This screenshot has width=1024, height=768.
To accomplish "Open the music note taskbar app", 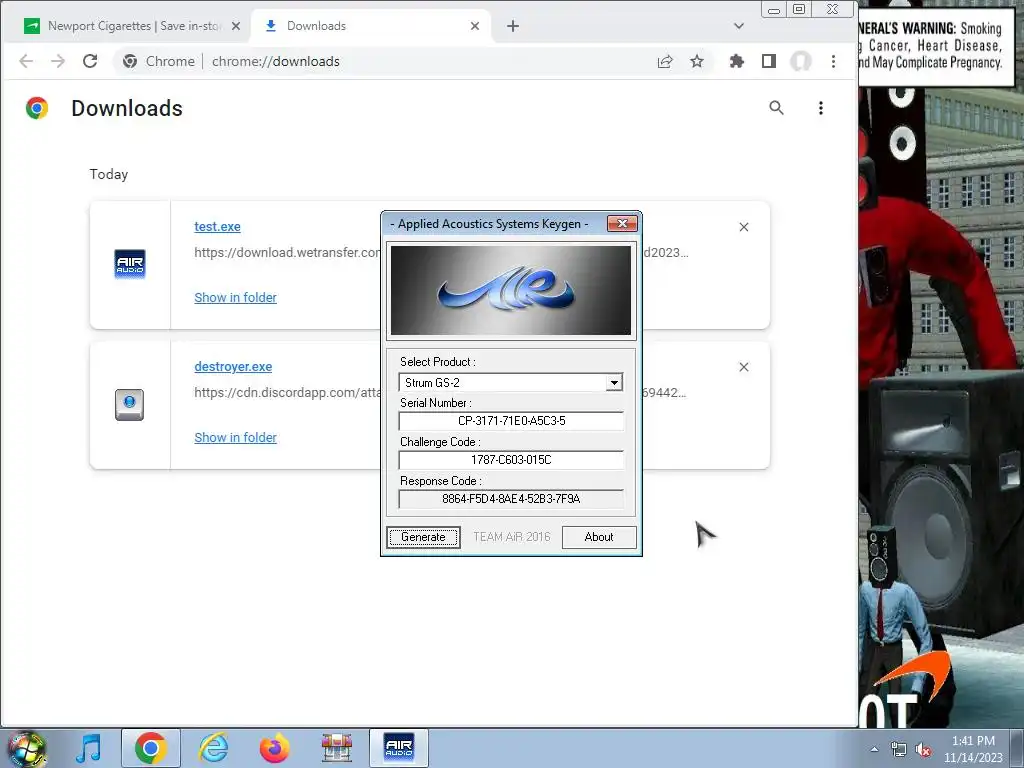I will point(89,748).
